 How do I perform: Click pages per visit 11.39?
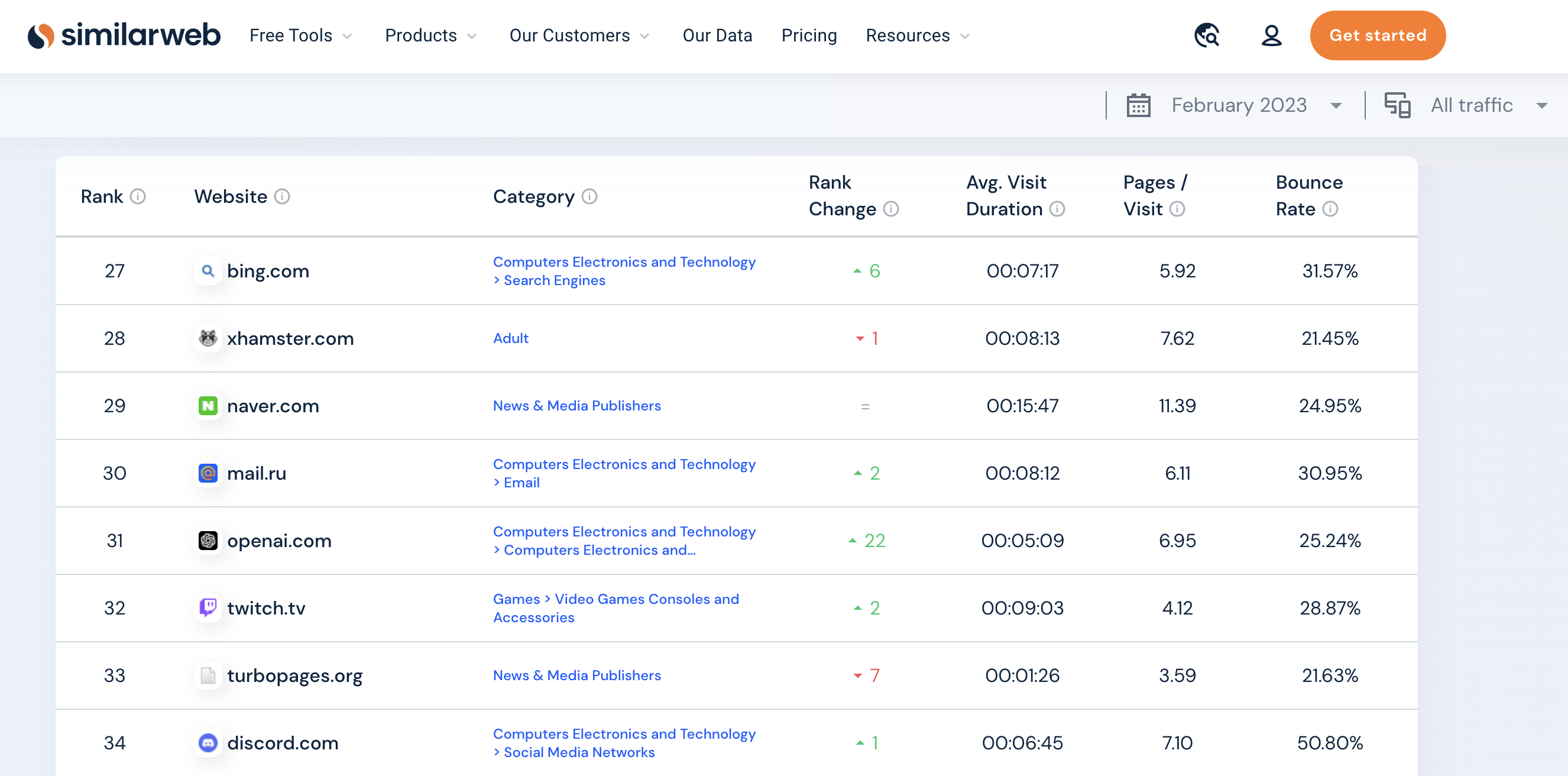[x=1177, y=406]
